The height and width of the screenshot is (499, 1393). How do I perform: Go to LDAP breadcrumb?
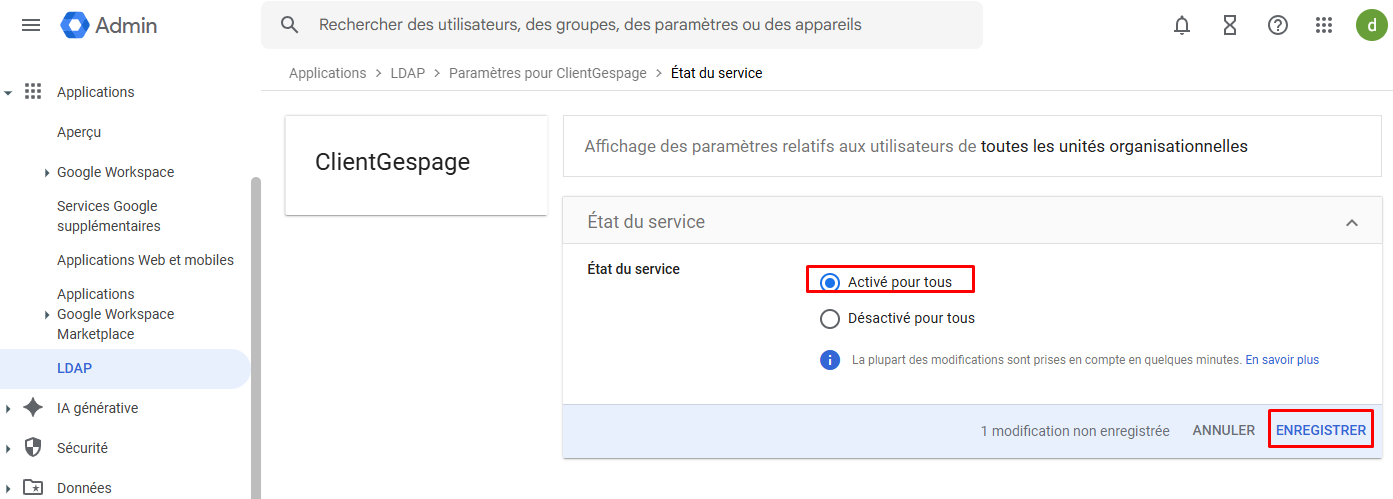click(x=408, y=73)
